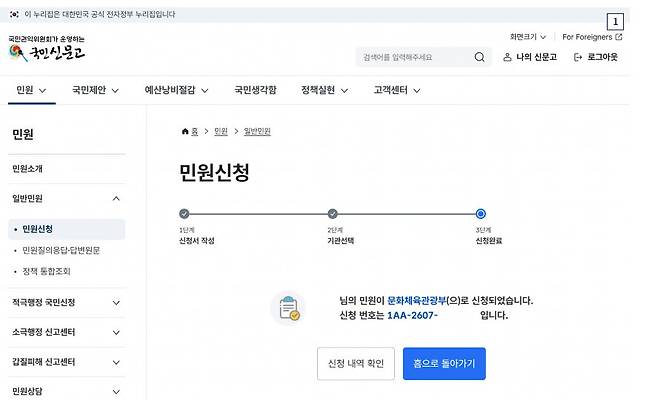
Task: Select 민원신청 in the sidebar
Action: [67, 229]
